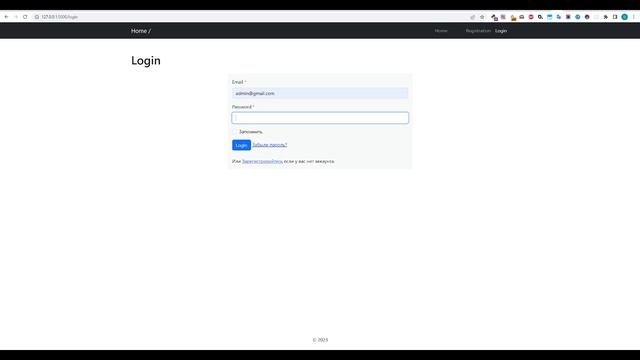Focus the Email field with admin@gmail.com
The image size is (640, 360).
point(320,93)
